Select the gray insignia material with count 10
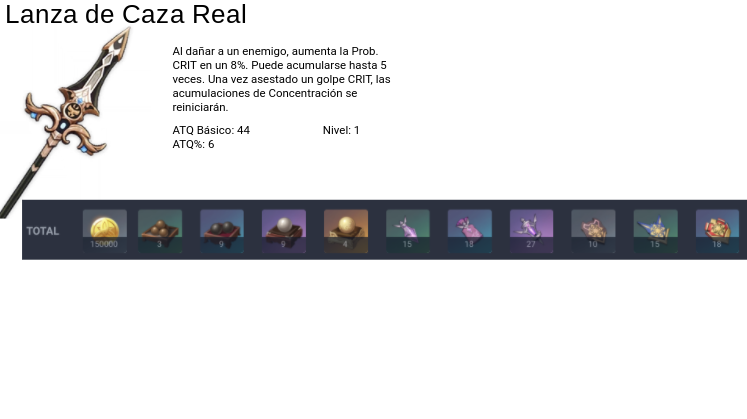This screenshot has height=419, width=747. (x=594, y=231)
